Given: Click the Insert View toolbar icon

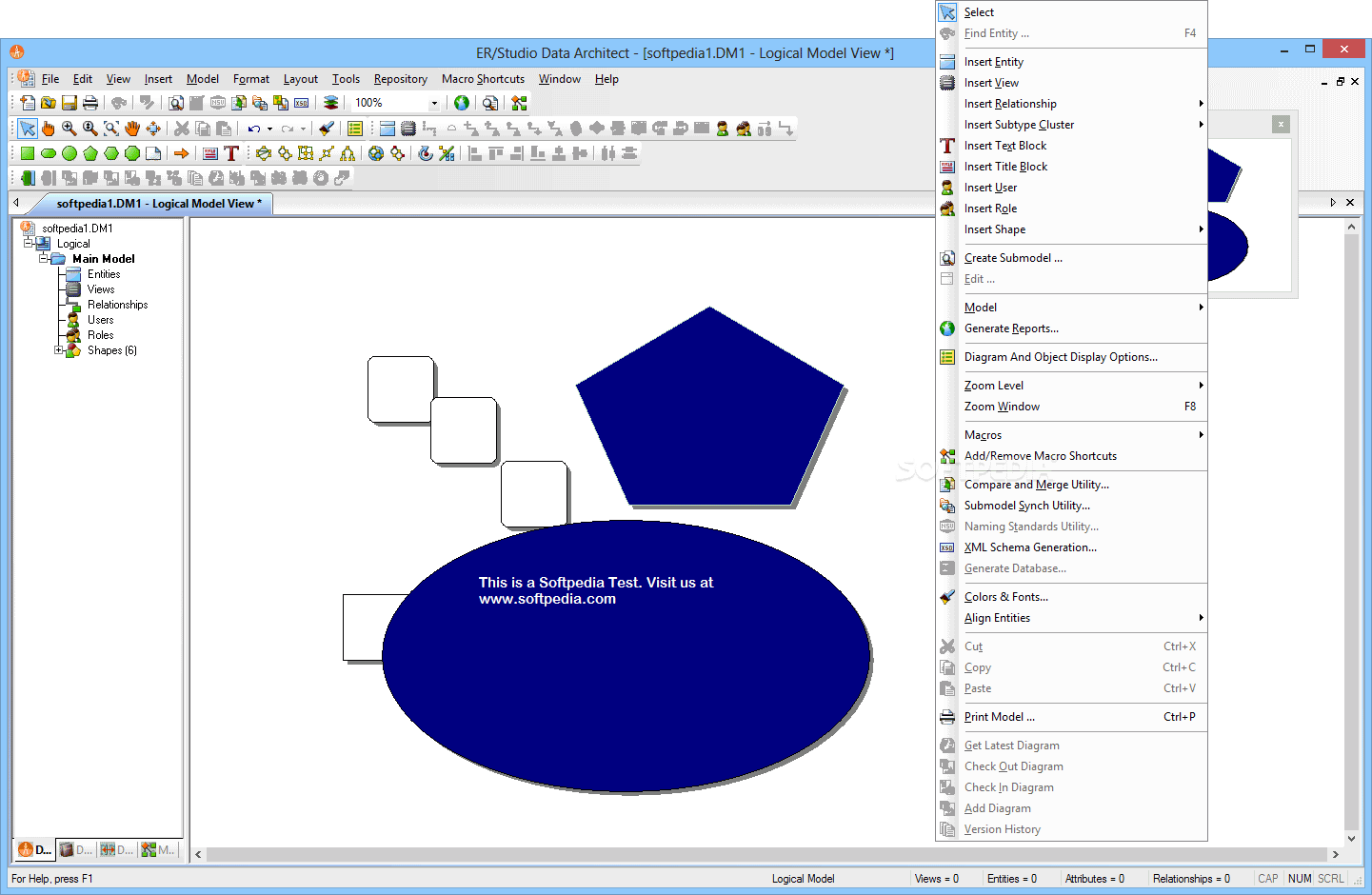Looking at the screenshot, I should coord(408,128).
